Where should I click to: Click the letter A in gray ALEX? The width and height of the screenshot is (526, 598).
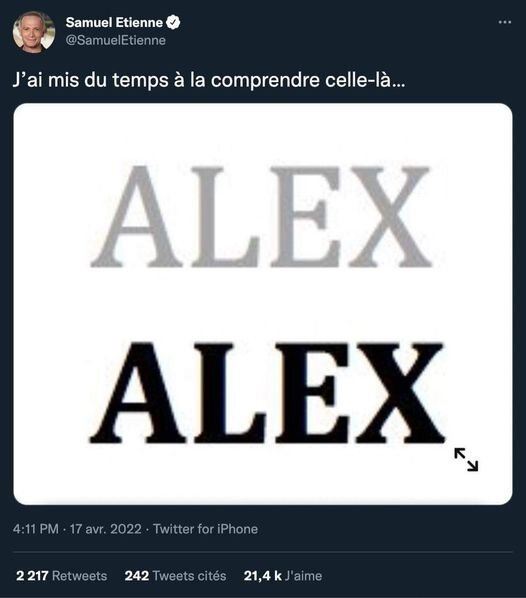pyautogui.click(x=137, y=216)
